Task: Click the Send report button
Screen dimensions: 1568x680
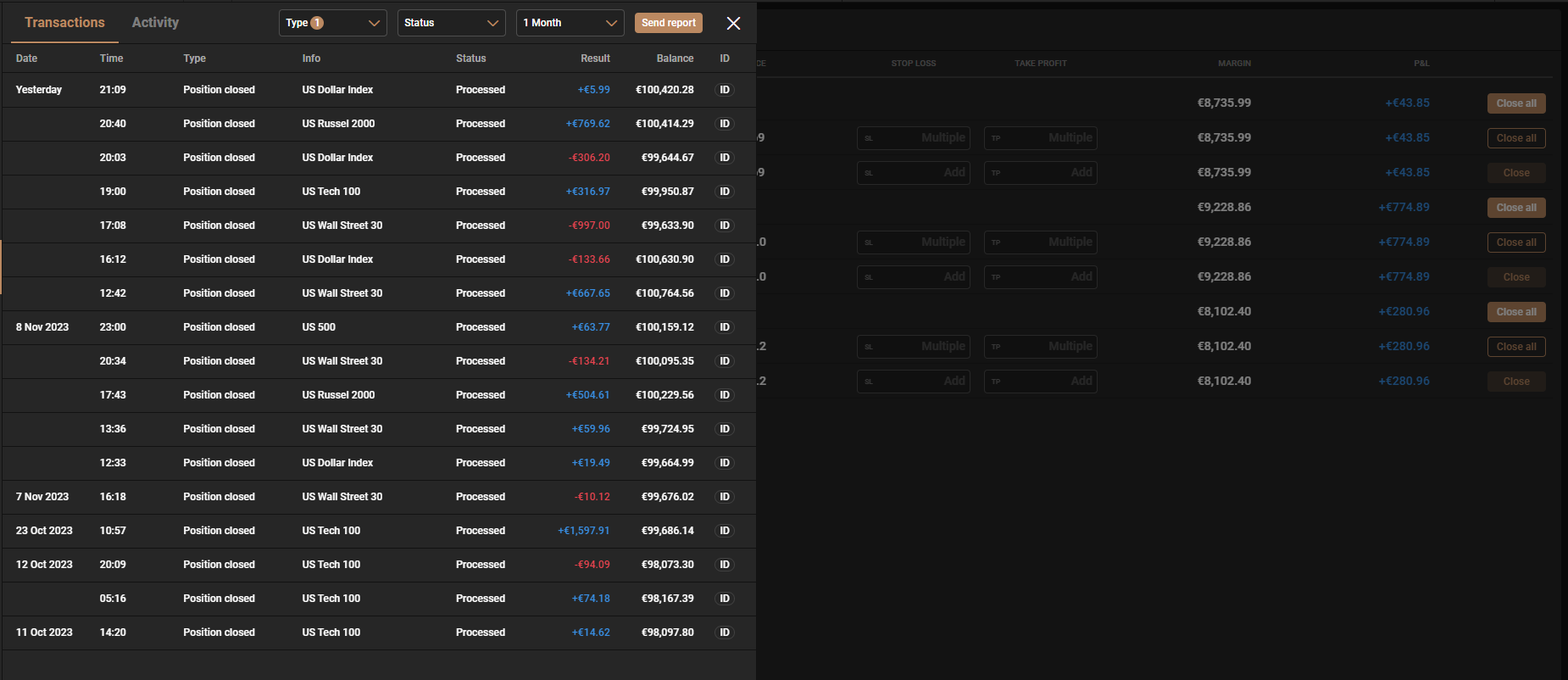Action: click(668, 23)
